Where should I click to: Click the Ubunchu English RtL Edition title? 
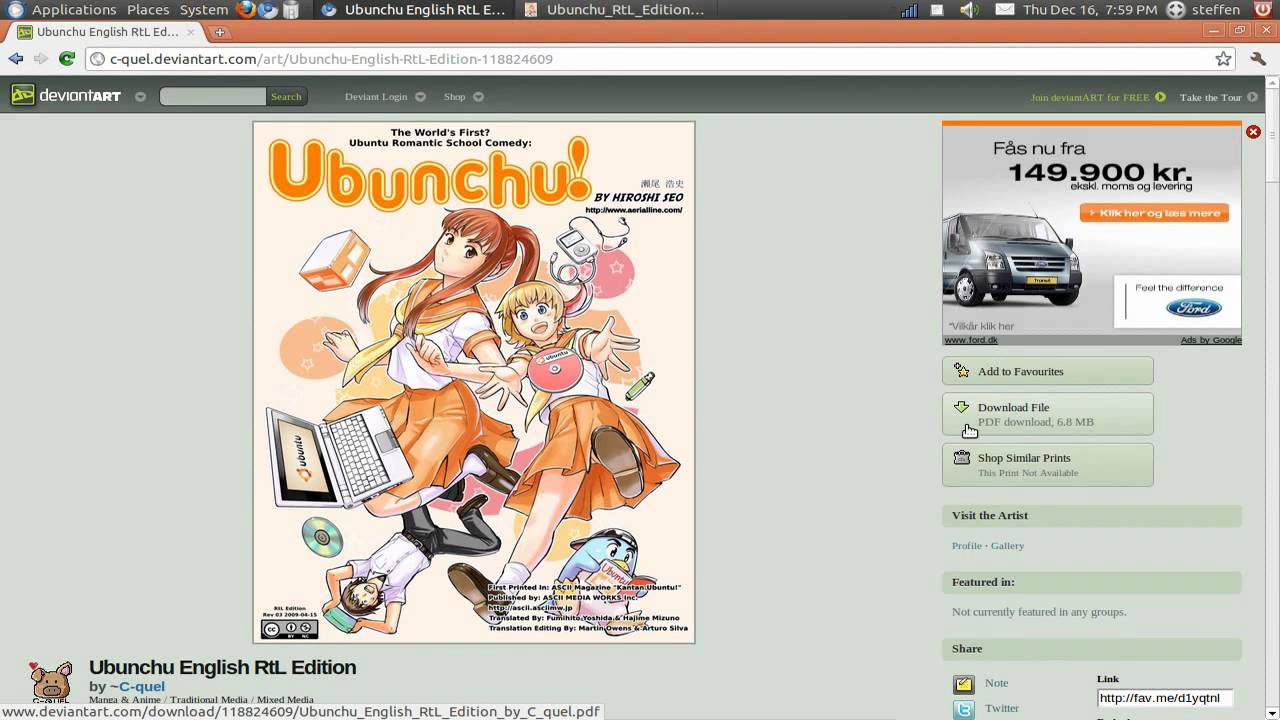click(222, 667)
